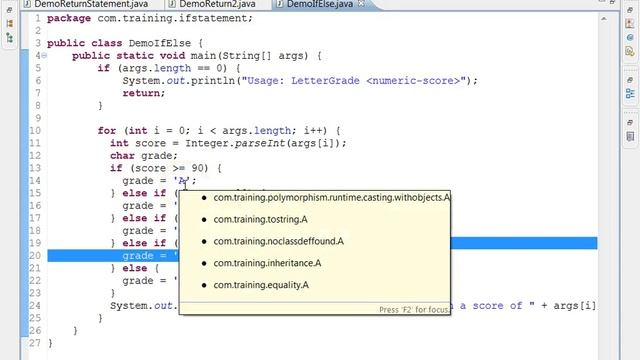Close the DemoIfElse.java editor tab
The image size is (640, 360).
point(361,4)
